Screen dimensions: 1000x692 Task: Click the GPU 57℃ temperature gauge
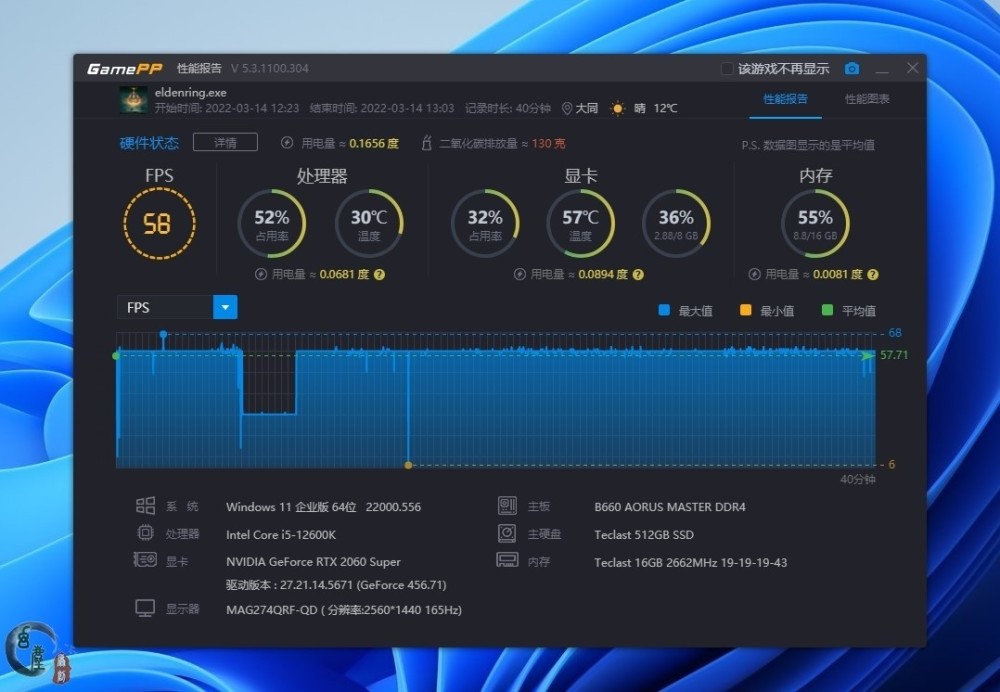(580, 223)
